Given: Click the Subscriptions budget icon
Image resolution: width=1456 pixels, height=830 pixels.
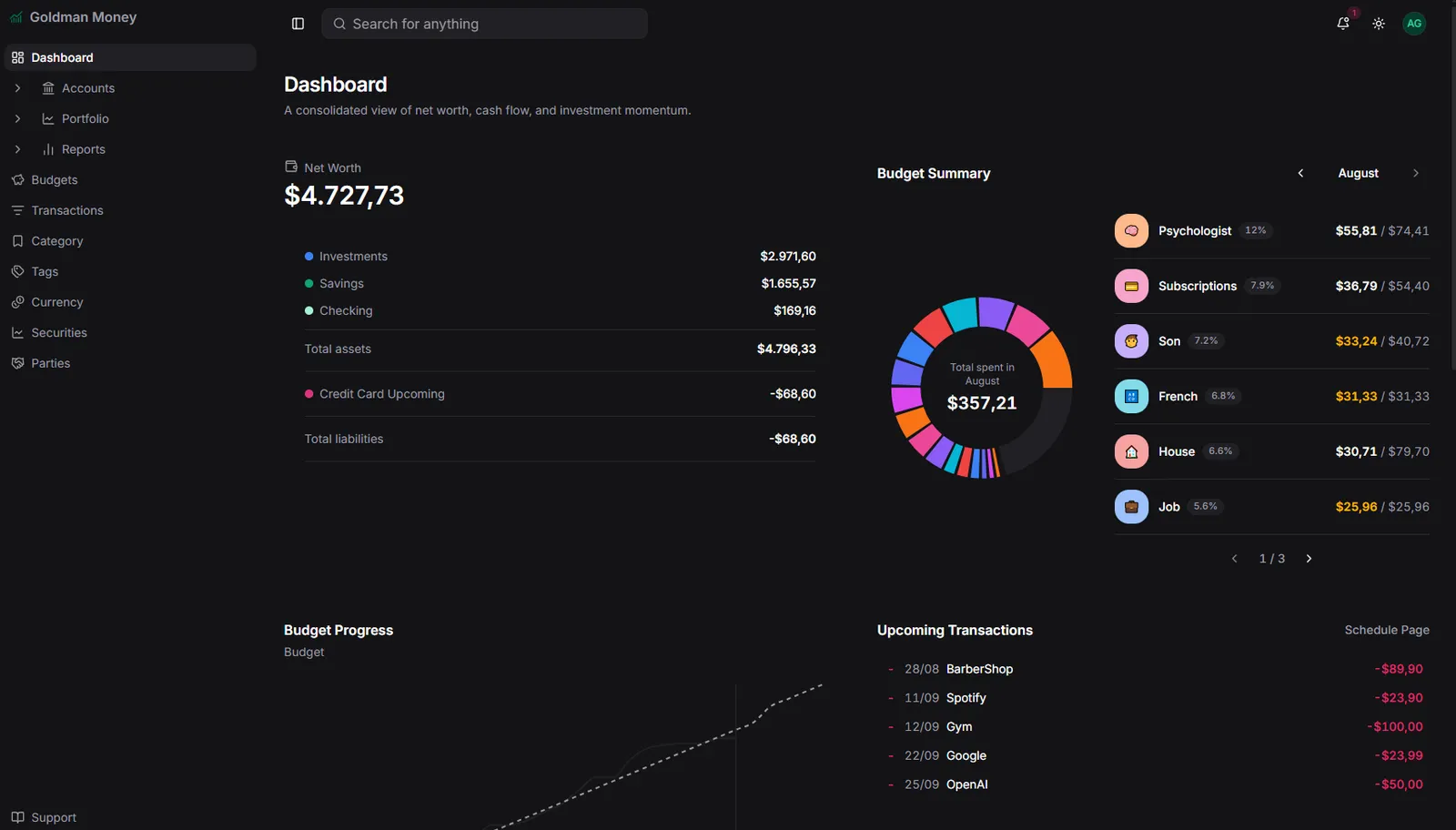Looking at the screenshot, I should coord(1131,286).
